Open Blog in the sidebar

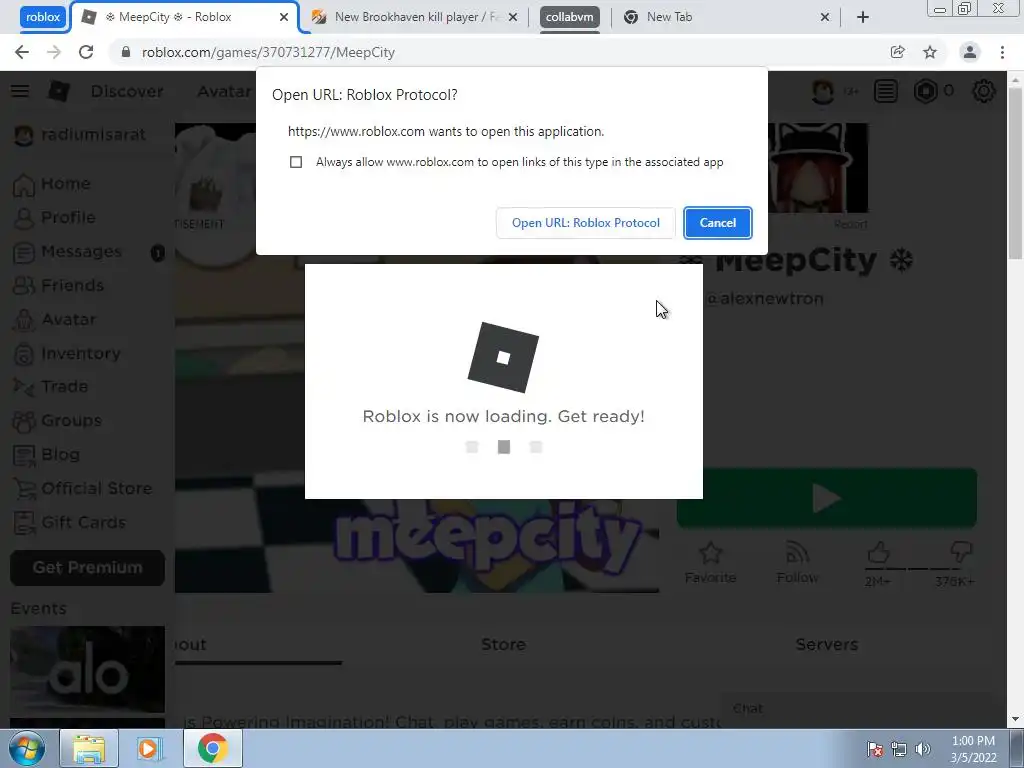pos(47,455)
